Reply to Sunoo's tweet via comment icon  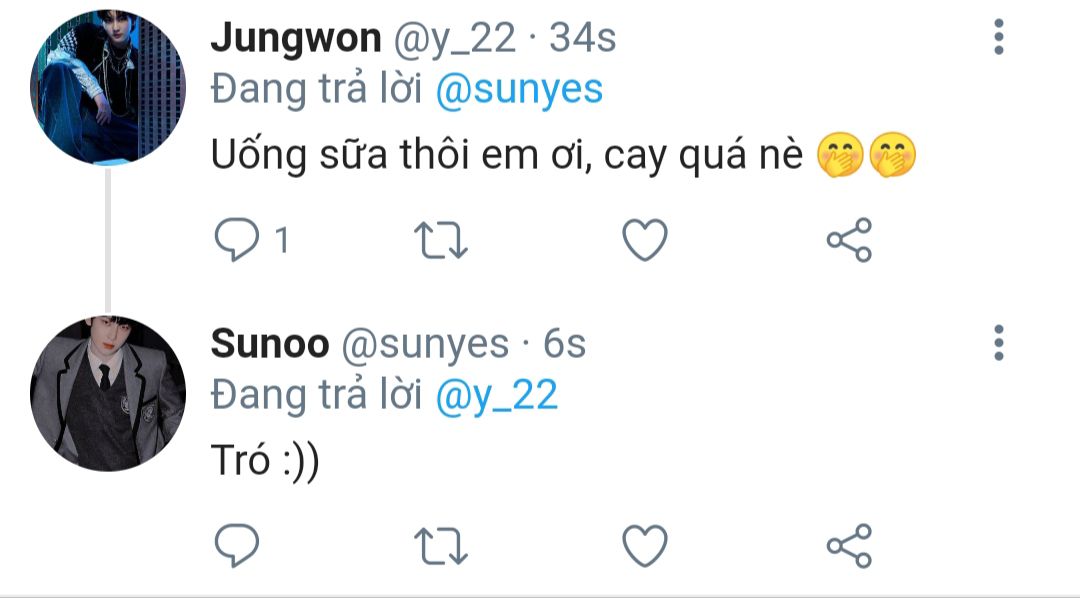point(237,546)
